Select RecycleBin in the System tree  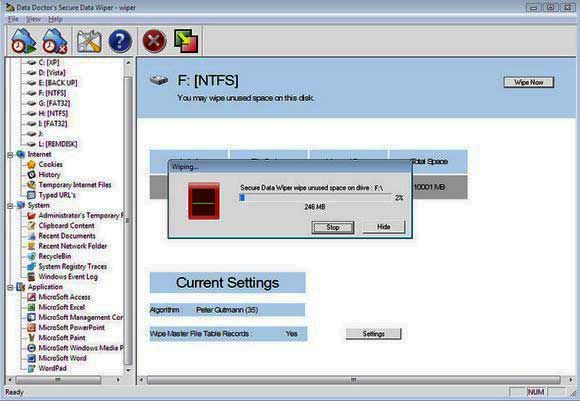coord(55,256)
